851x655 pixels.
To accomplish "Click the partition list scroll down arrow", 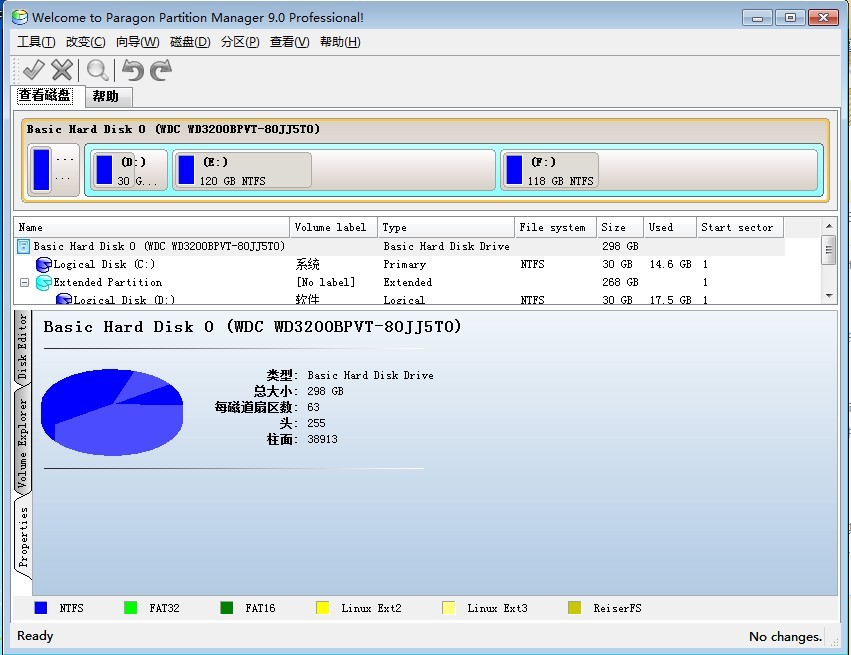I will (x=828, y=296).
